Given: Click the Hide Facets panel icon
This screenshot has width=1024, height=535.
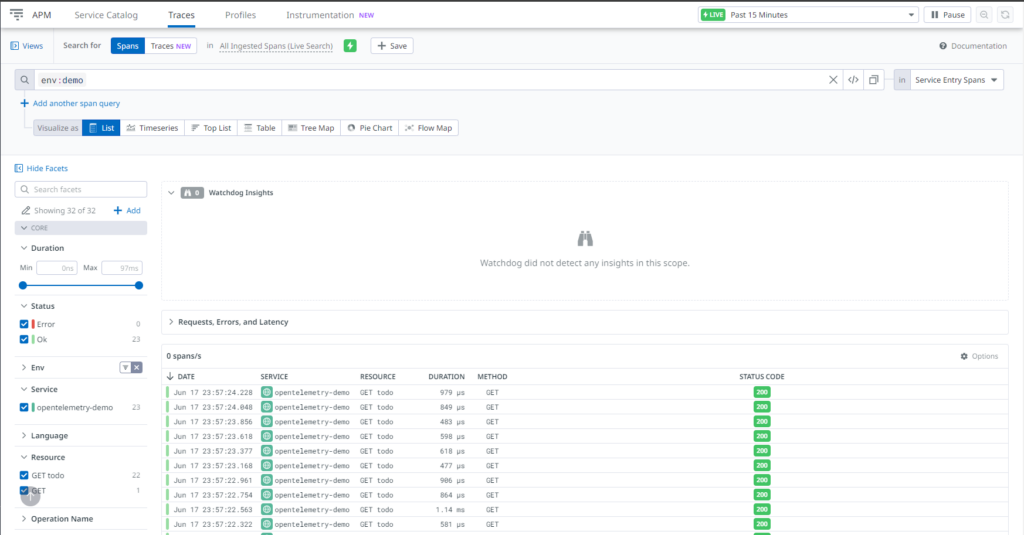Looking at the screenshot, I should click(18, 168).
